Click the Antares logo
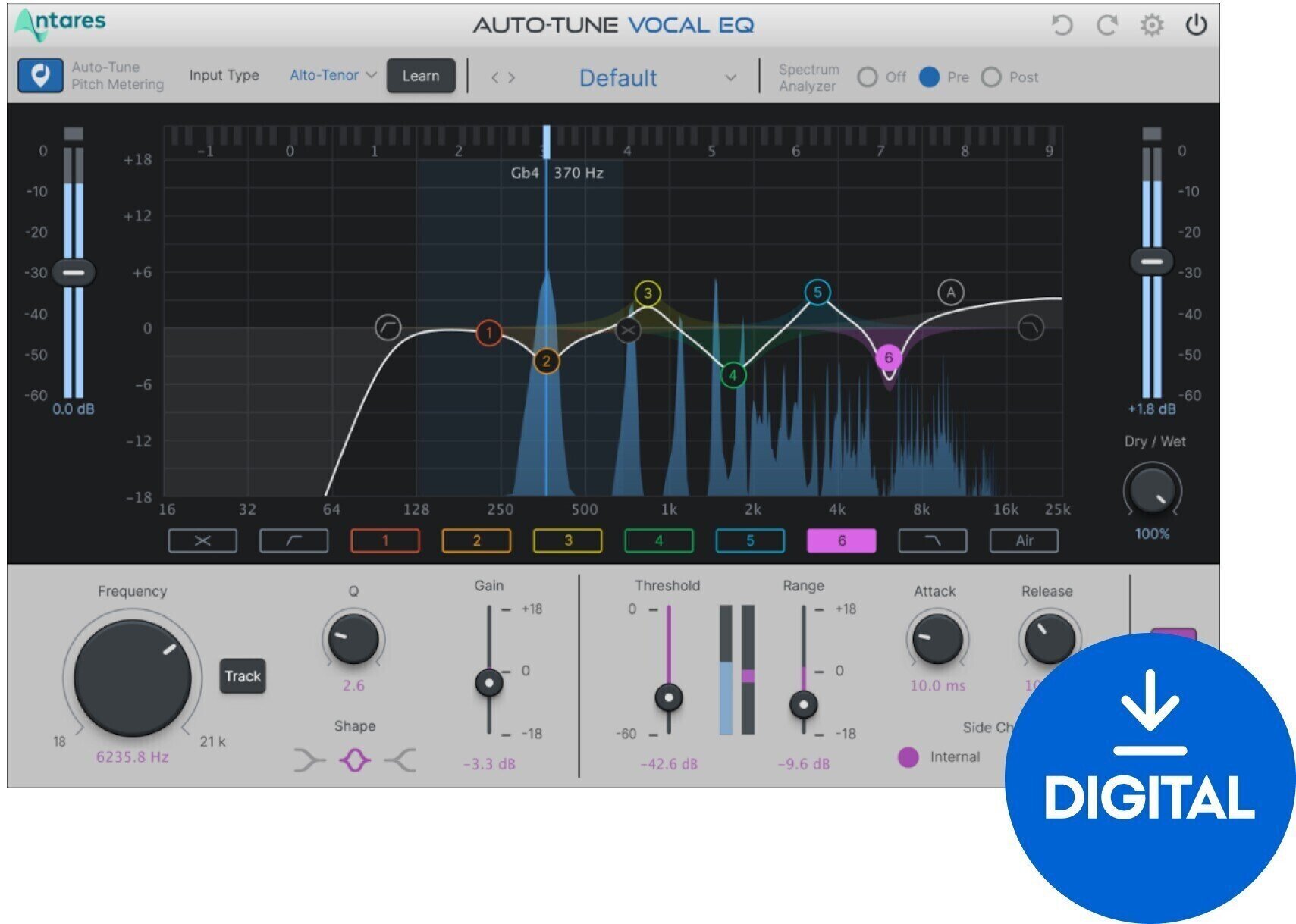Image resolution: width=1296 pixels, height=924 pixels. [x=61, y=25]
